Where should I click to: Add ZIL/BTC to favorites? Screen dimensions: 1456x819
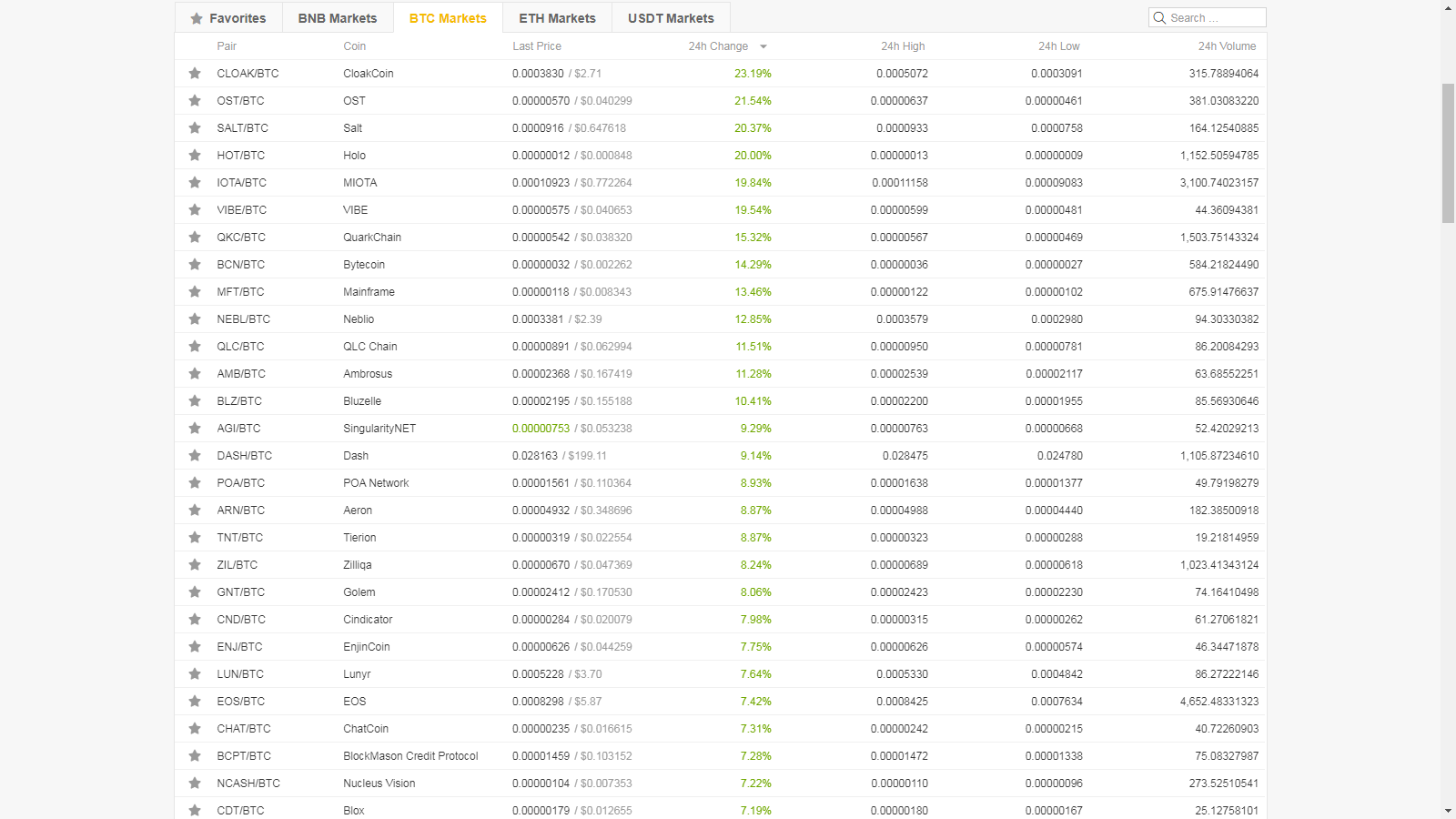tap(195, 565)
